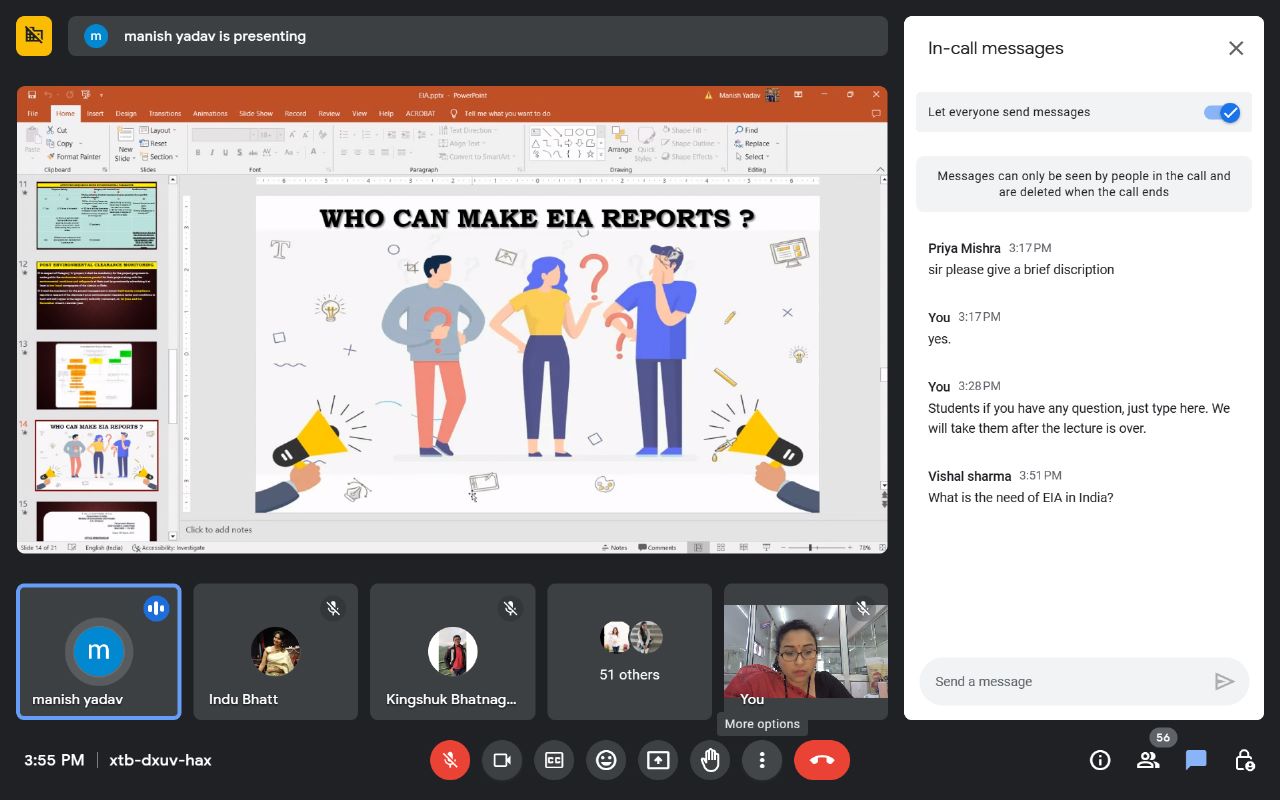Image resolution: width=1280 pixels, height=800 pixels.
Task: Show the participants list with 56 people
Action: click(1148, 760)
